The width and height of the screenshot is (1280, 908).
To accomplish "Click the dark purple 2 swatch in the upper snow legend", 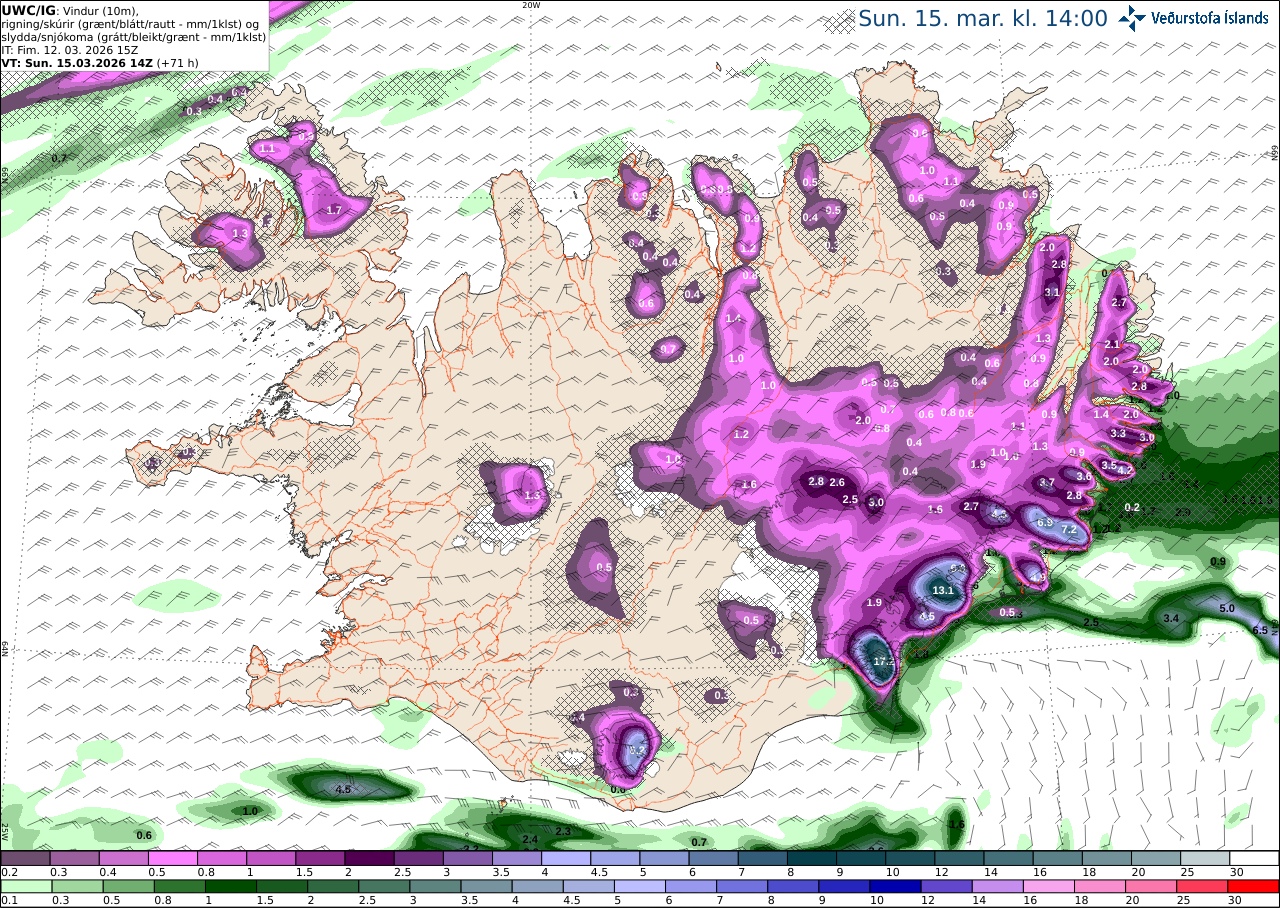I will [369, 858].
